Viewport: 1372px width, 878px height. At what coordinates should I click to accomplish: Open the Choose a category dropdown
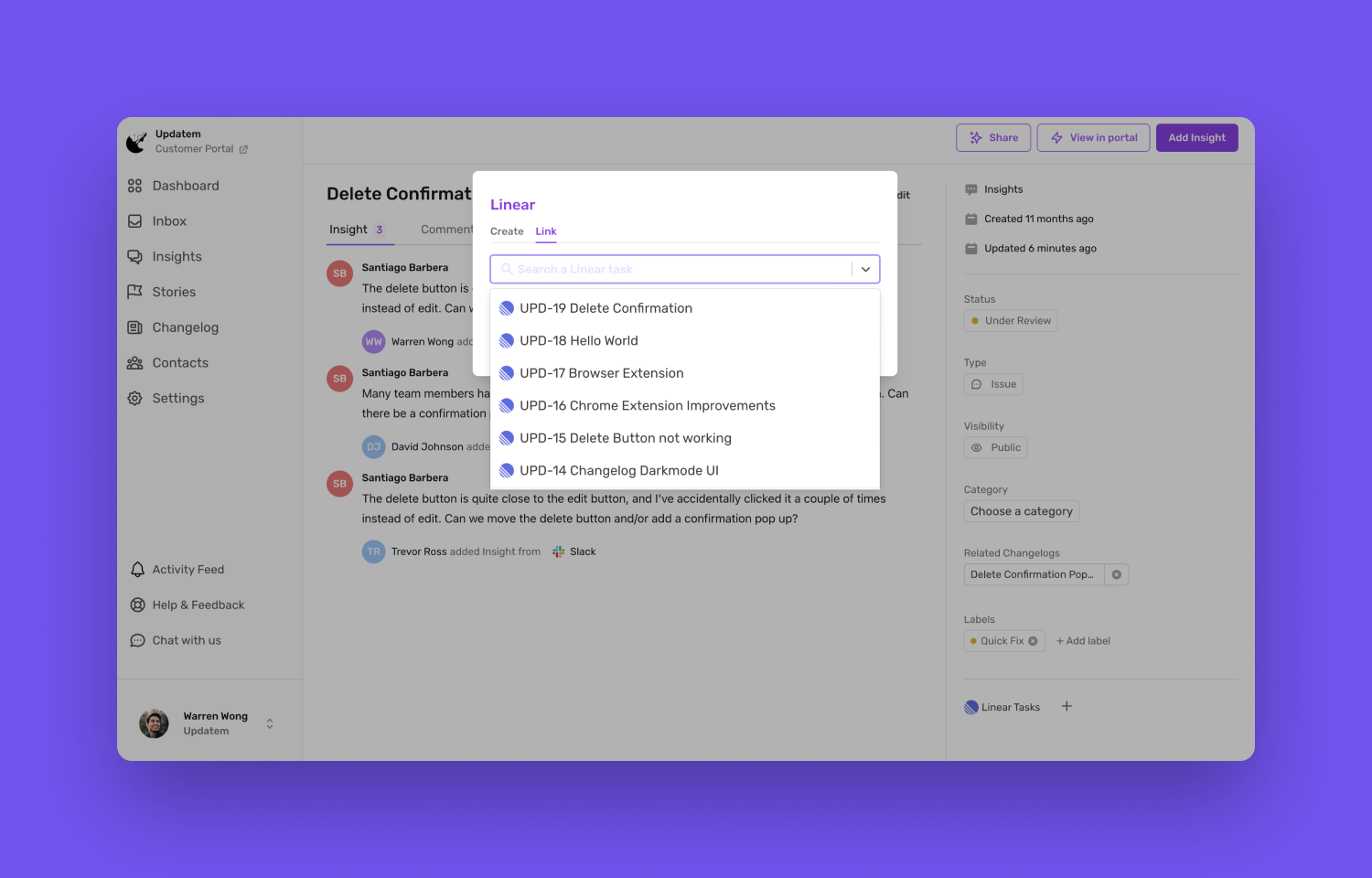pos(1022,511)
